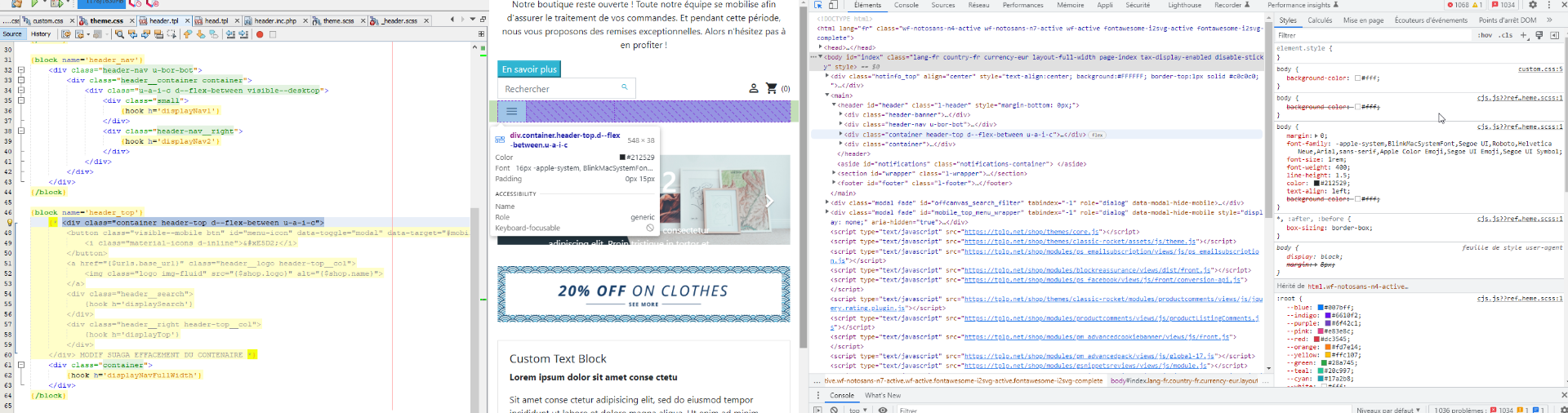Click the #fff background-color swatch under custom.css
This screenshot has height=413, width=1568.
1357,78
